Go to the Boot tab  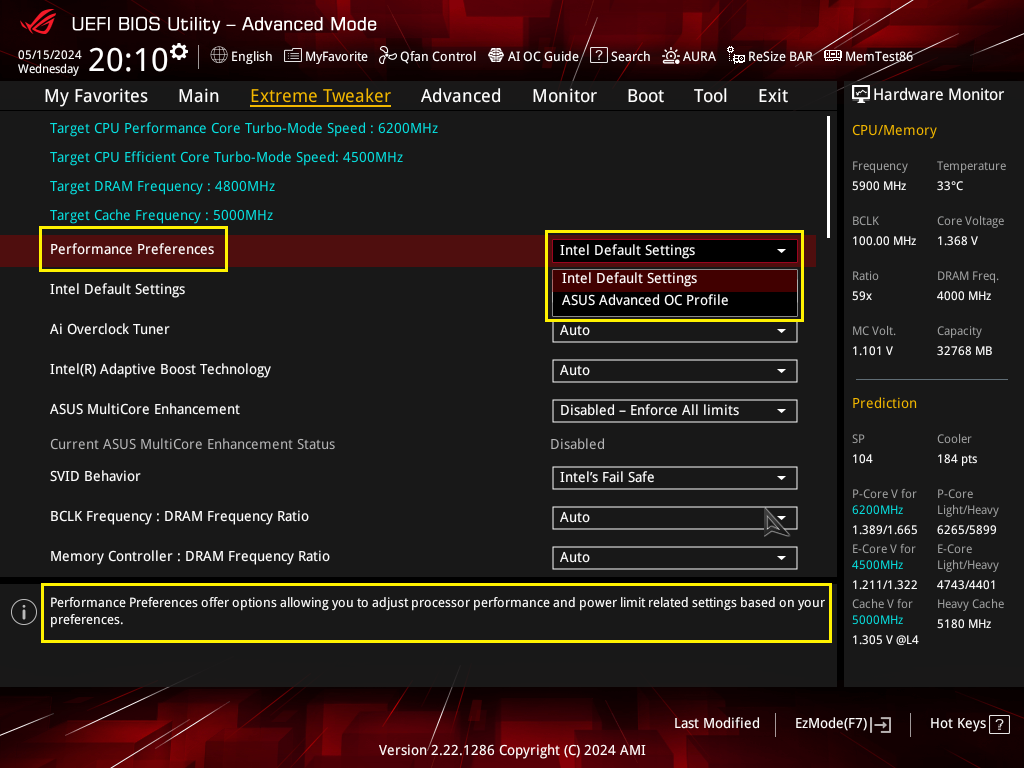point(645,96)
